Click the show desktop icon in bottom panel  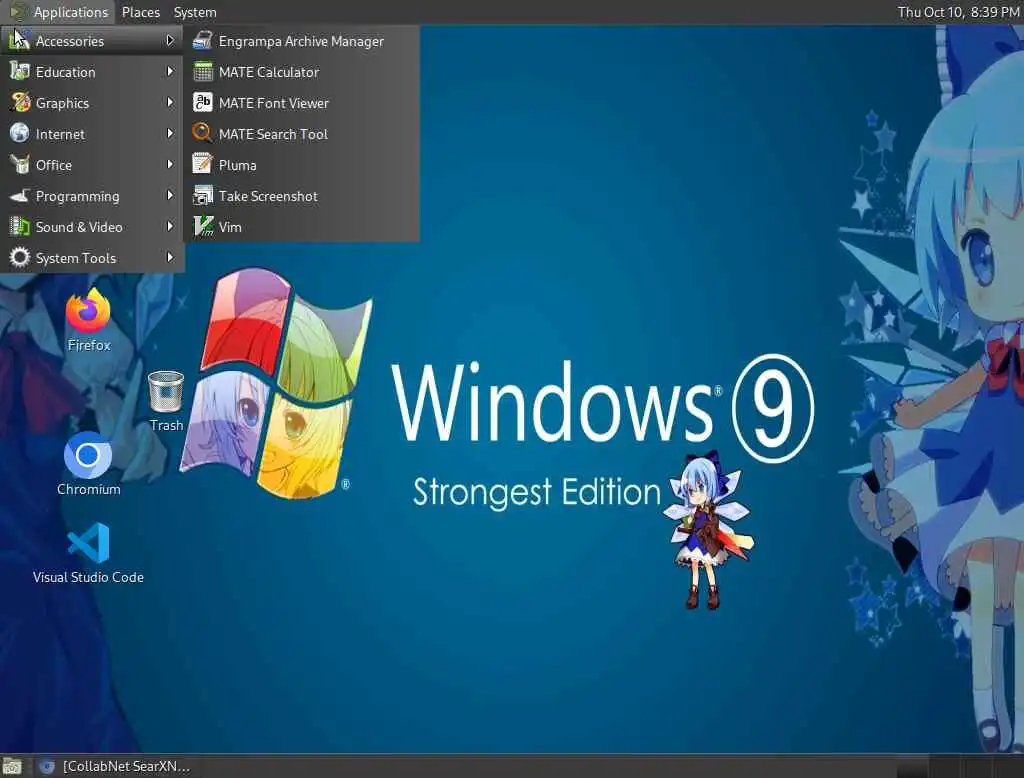tap(12, 766)
